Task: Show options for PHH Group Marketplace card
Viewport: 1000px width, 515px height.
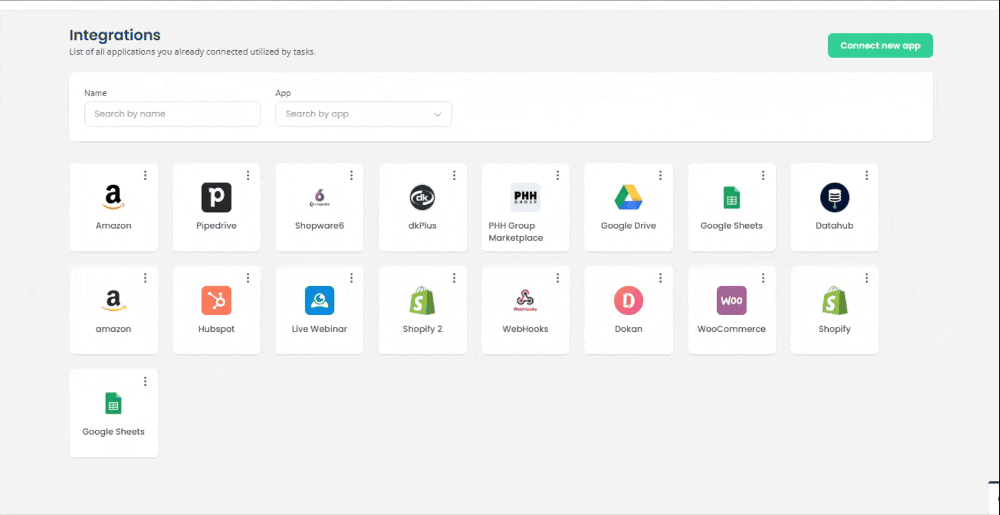Action: pos(557,175)
